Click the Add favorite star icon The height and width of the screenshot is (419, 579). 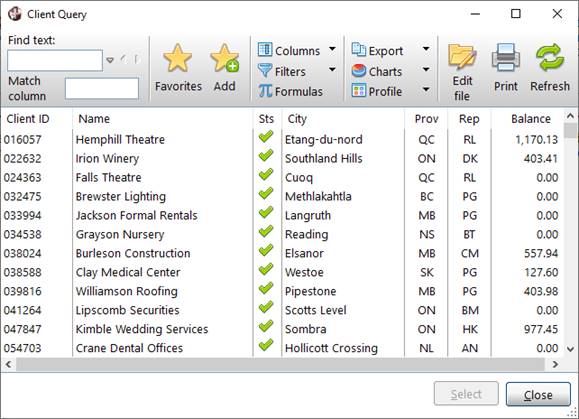point(225,58)
